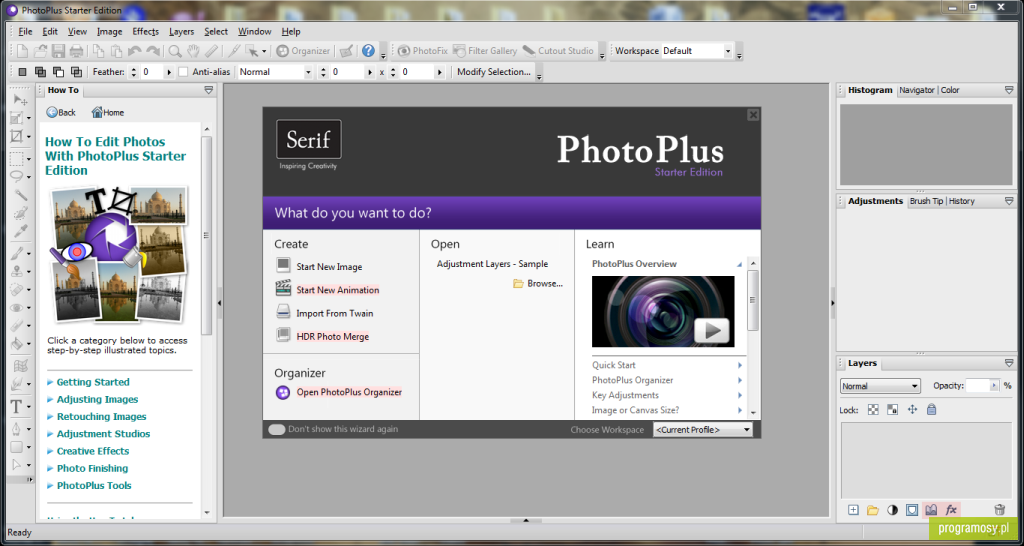Click the Undo arrow icon
1024x546 pixels.
(x=135, y=51)
